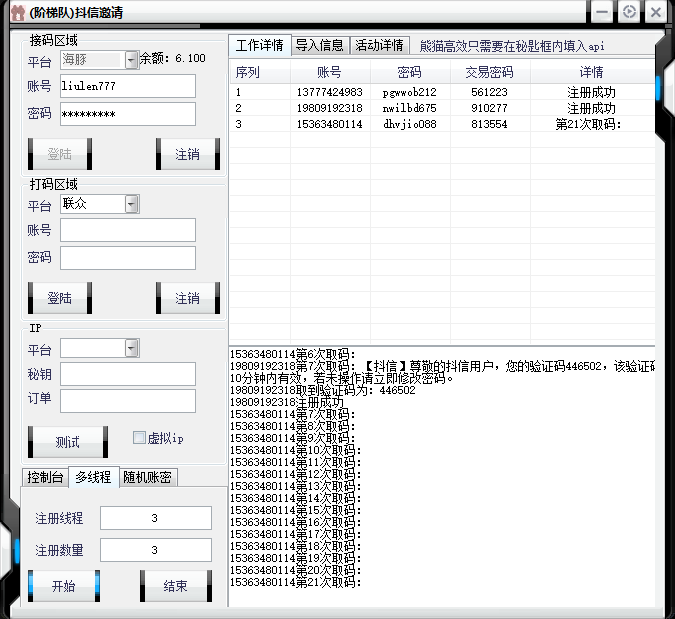Viewport: 675px width, 619px height.
Task: Focus the 接码区域 密码 field
Action: tap(128, 114)
